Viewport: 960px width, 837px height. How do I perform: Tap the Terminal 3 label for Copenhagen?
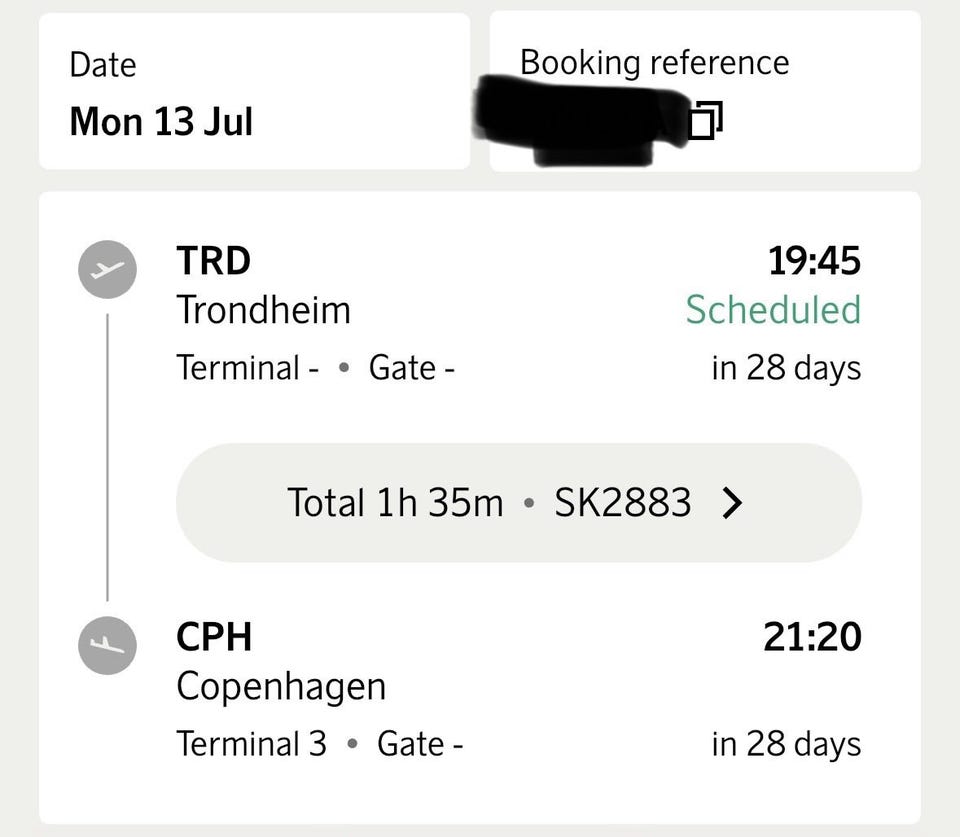click(x=252, y=744)
